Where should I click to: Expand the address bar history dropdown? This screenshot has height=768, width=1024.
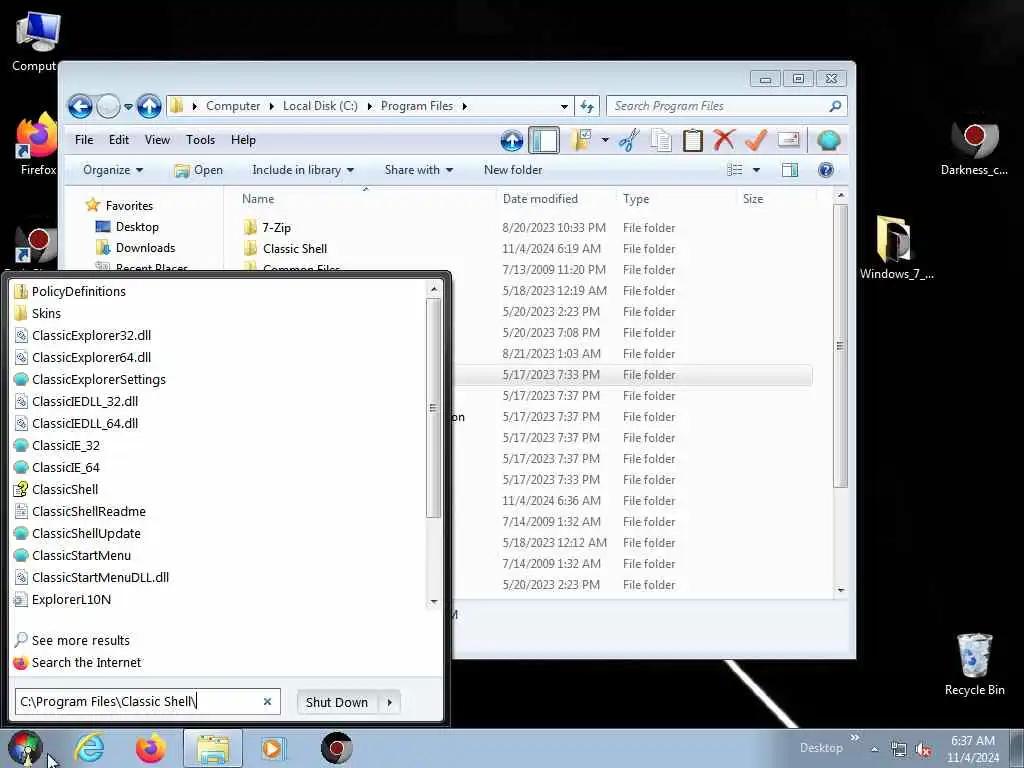click(564, 106)
